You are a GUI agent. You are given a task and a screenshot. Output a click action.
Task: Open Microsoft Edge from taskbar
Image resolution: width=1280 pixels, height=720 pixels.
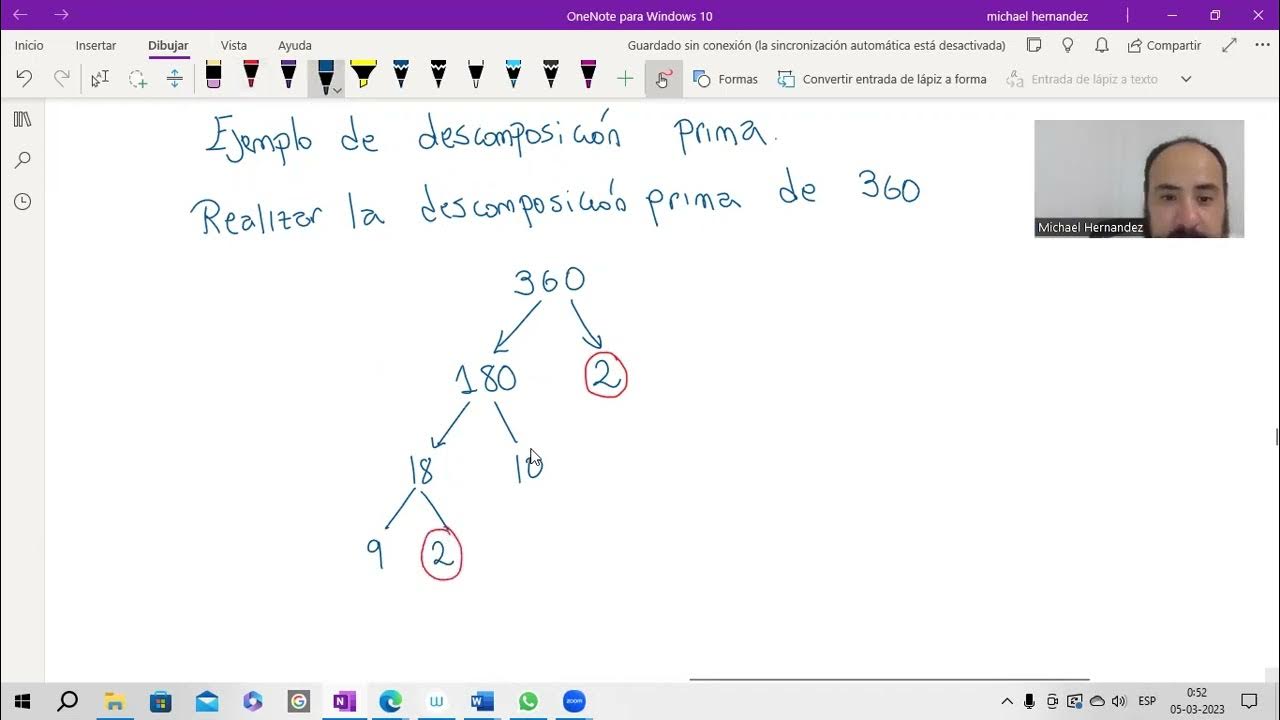coord(390,701)
